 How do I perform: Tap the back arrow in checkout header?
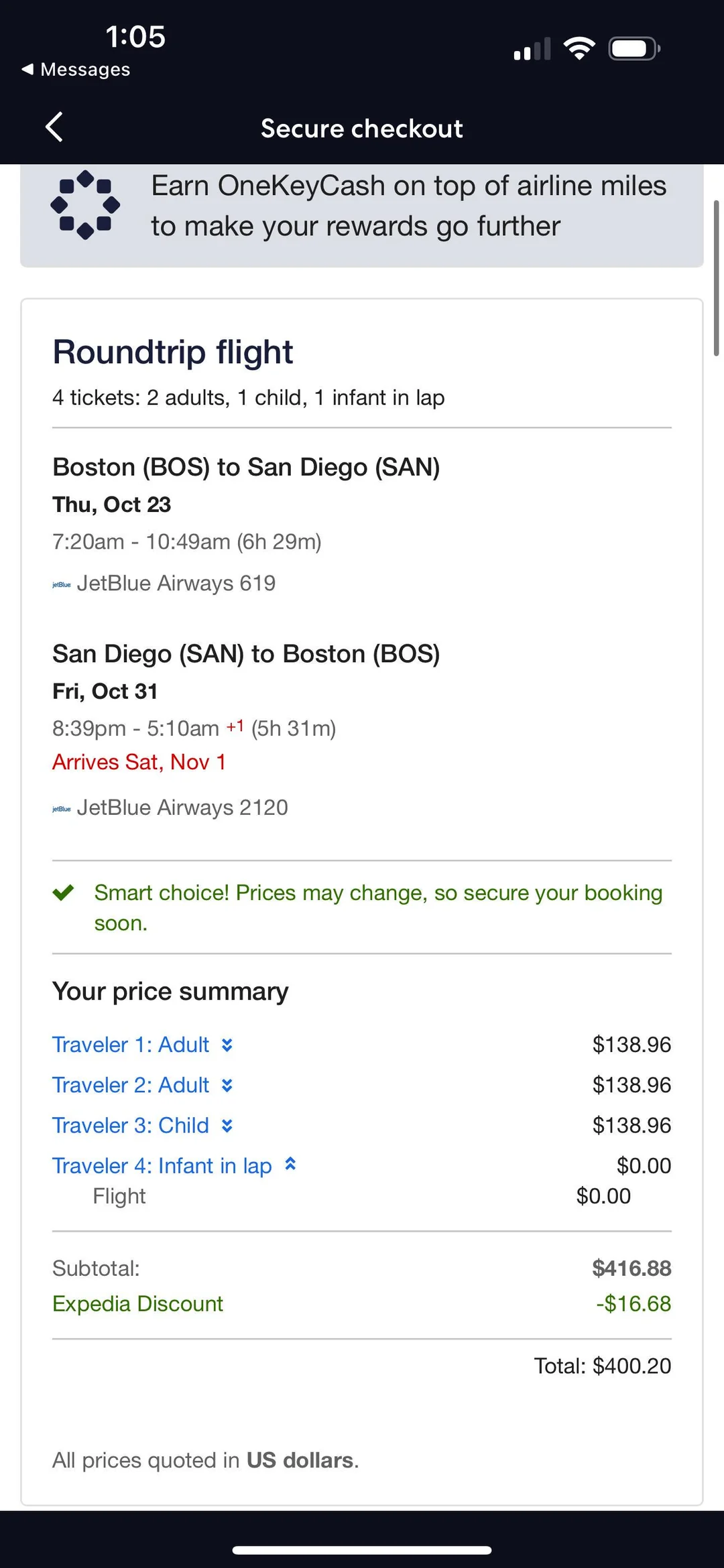[54, 127]
